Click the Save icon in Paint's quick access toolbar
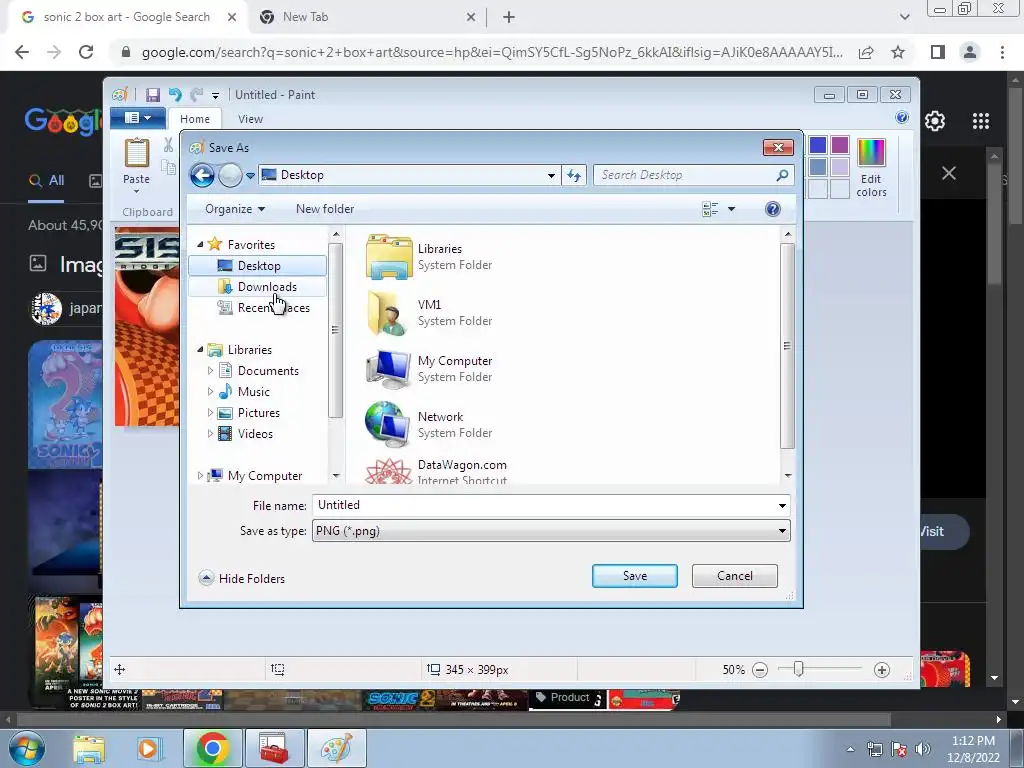Viewport: 1024px width, 768px height. coord(153,95)
